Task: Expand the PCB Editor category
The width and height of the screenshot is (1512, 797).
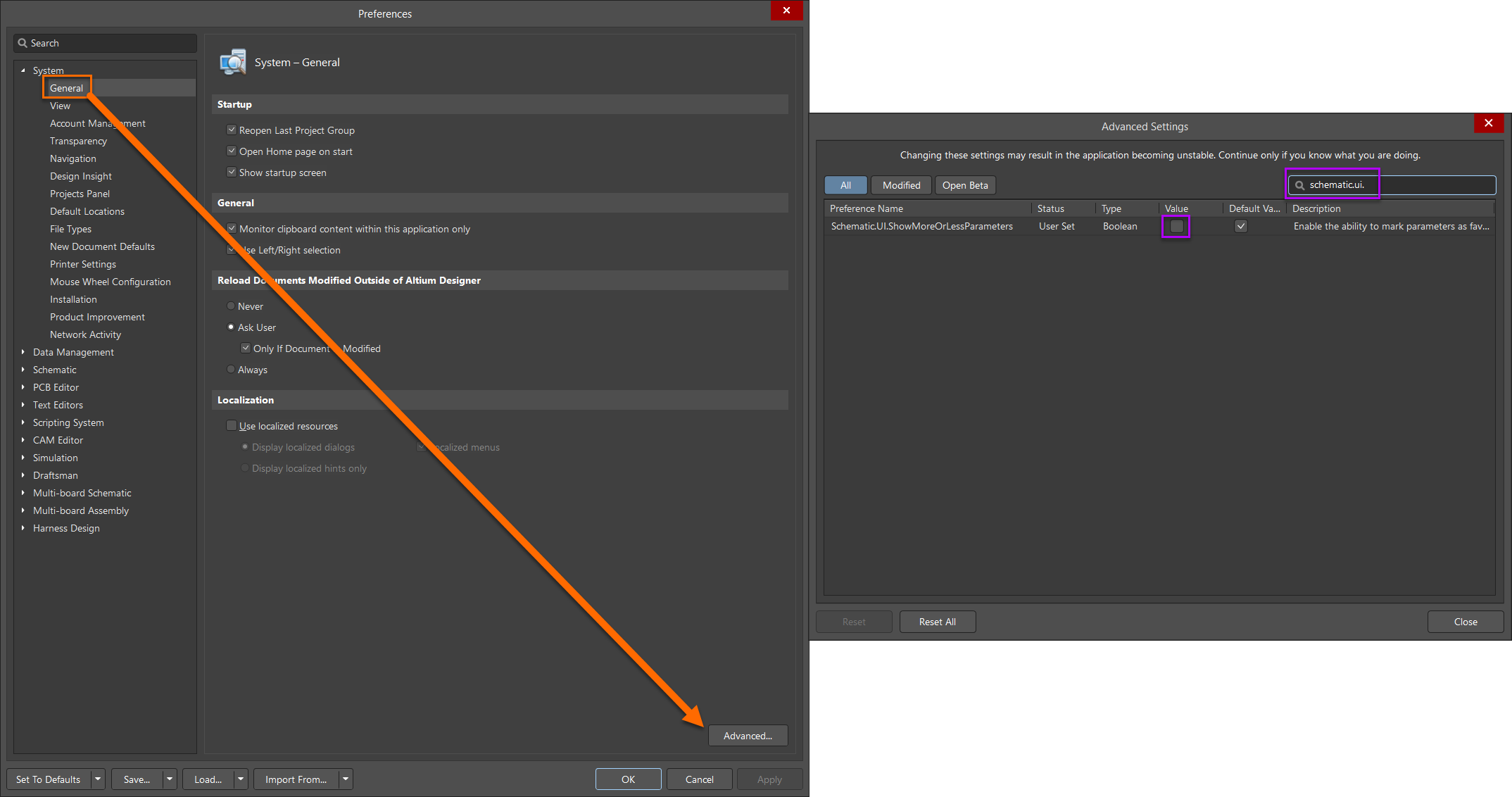Action: (23, 387)
